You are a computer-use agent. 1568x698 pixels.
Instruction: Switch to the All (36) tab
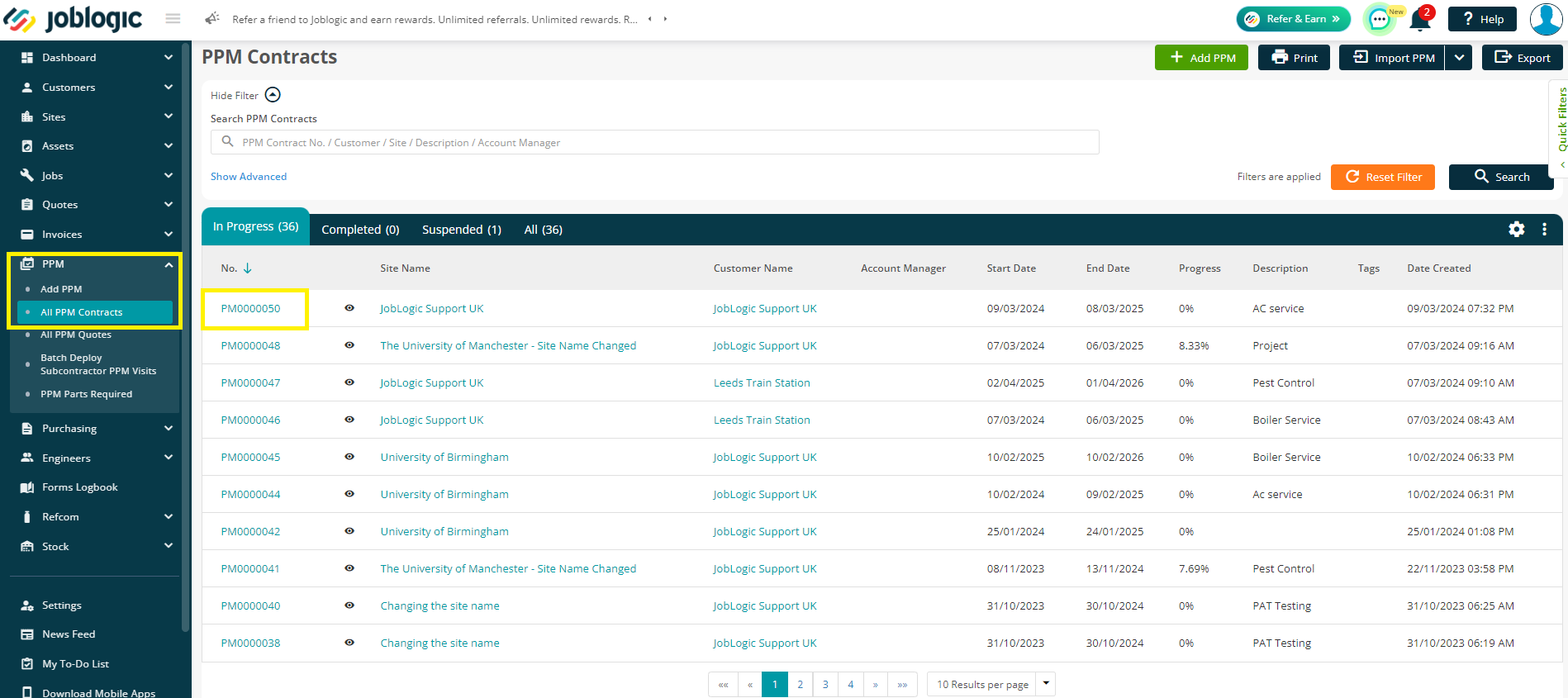pos(543,230)
